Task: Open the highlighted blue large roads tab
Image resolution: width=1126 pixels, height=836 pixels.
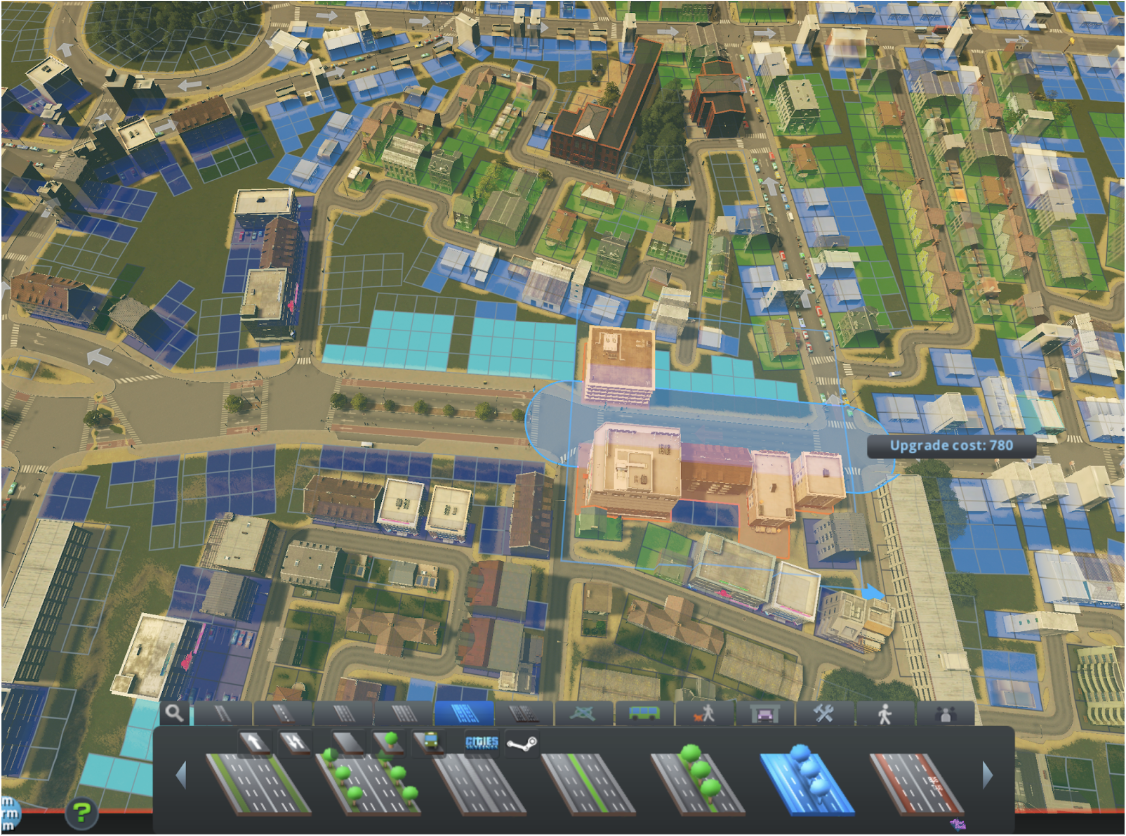Action: pyautogui.click(x=464, y=714)
